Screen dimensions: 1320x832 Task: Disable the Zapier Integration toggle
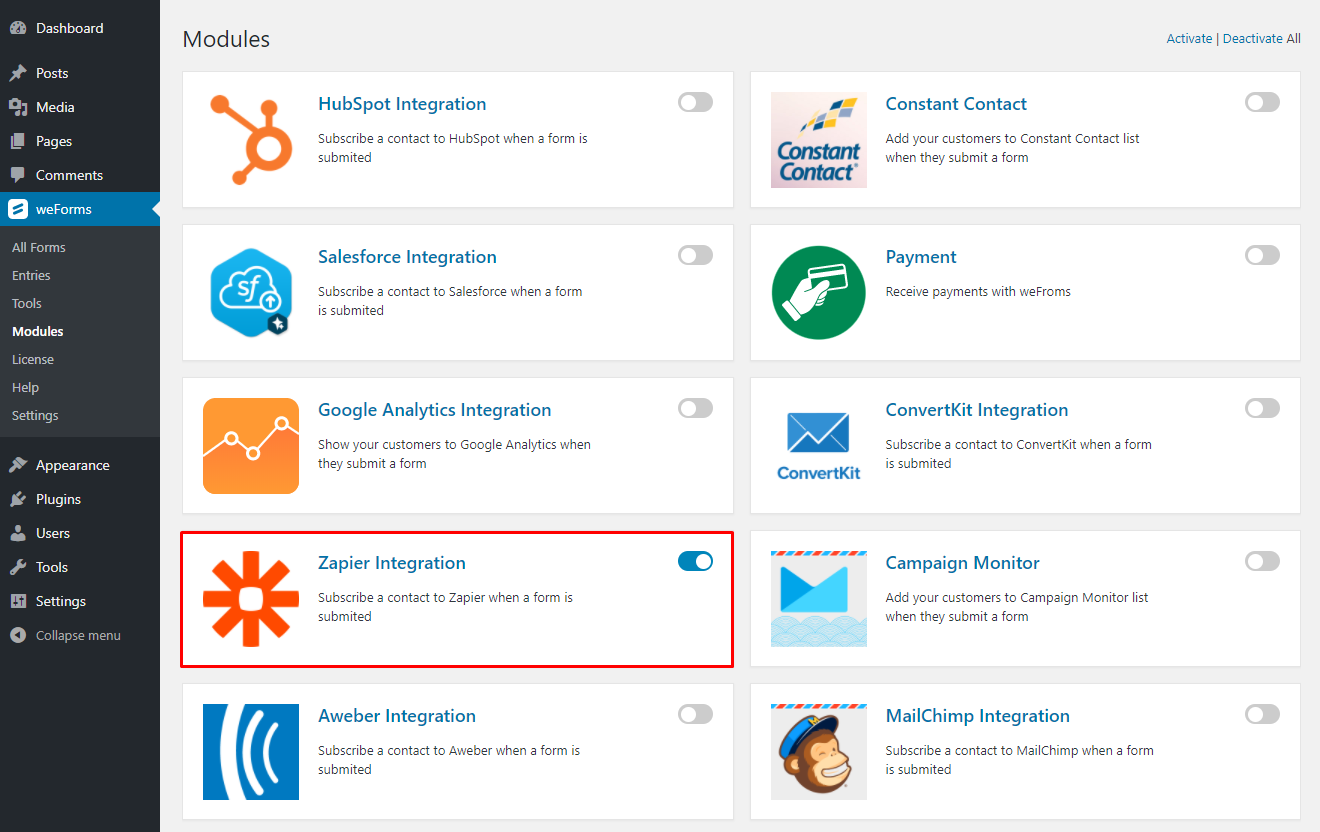point(695,561)
